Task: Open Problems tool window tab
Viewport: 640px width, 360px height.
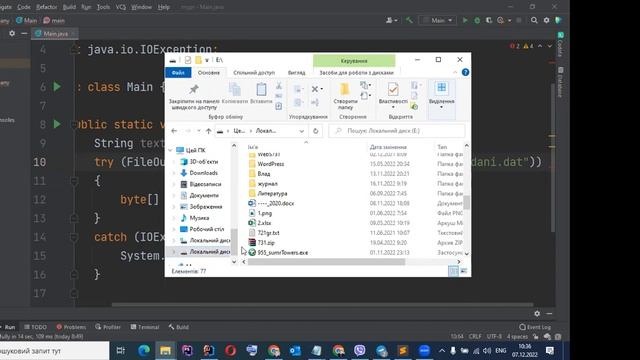Action: tap(71, 327)
